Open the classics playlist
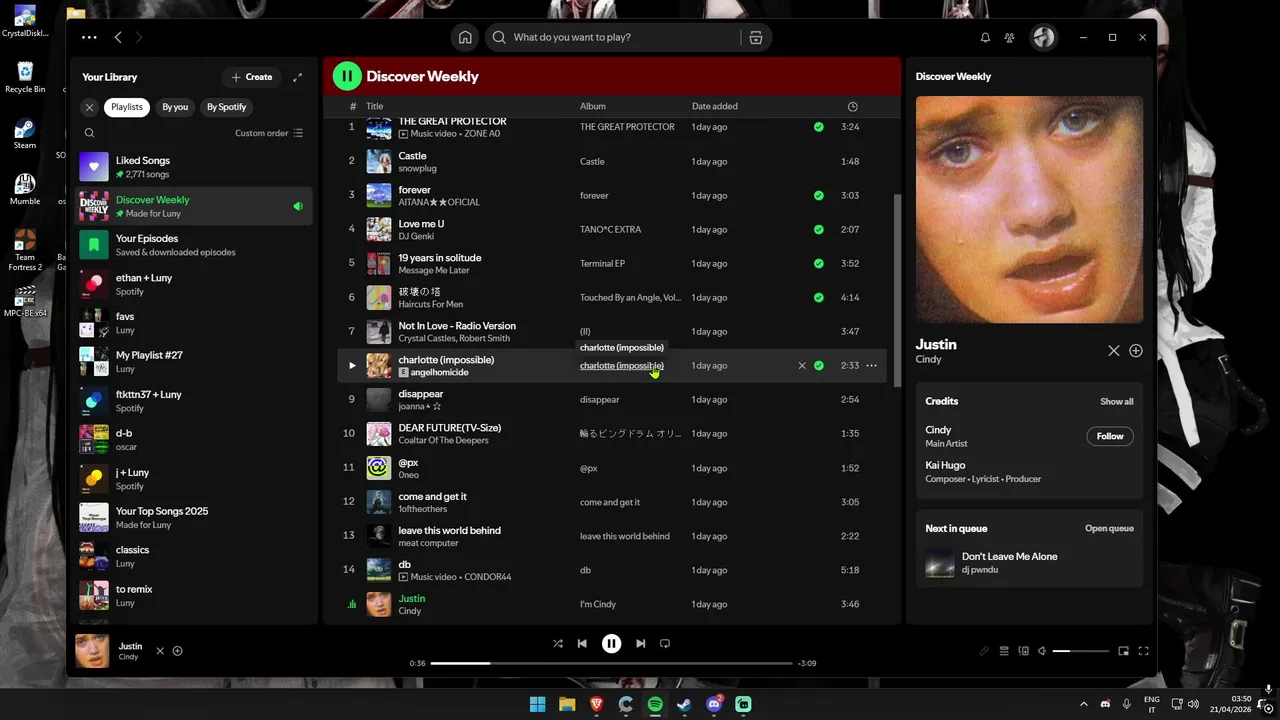Viewport: 1280px width, 720px height. pos(195,556)
